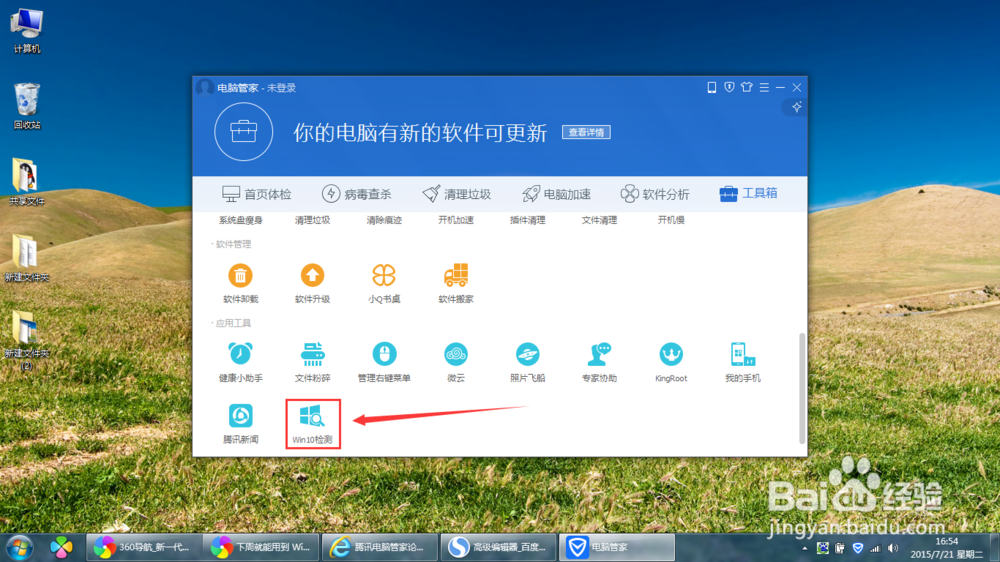Image resolution: width=1000 pixels, height=562 pixels.
Task: Switch to 软件分析 tab
Action: tap(655, 194)
